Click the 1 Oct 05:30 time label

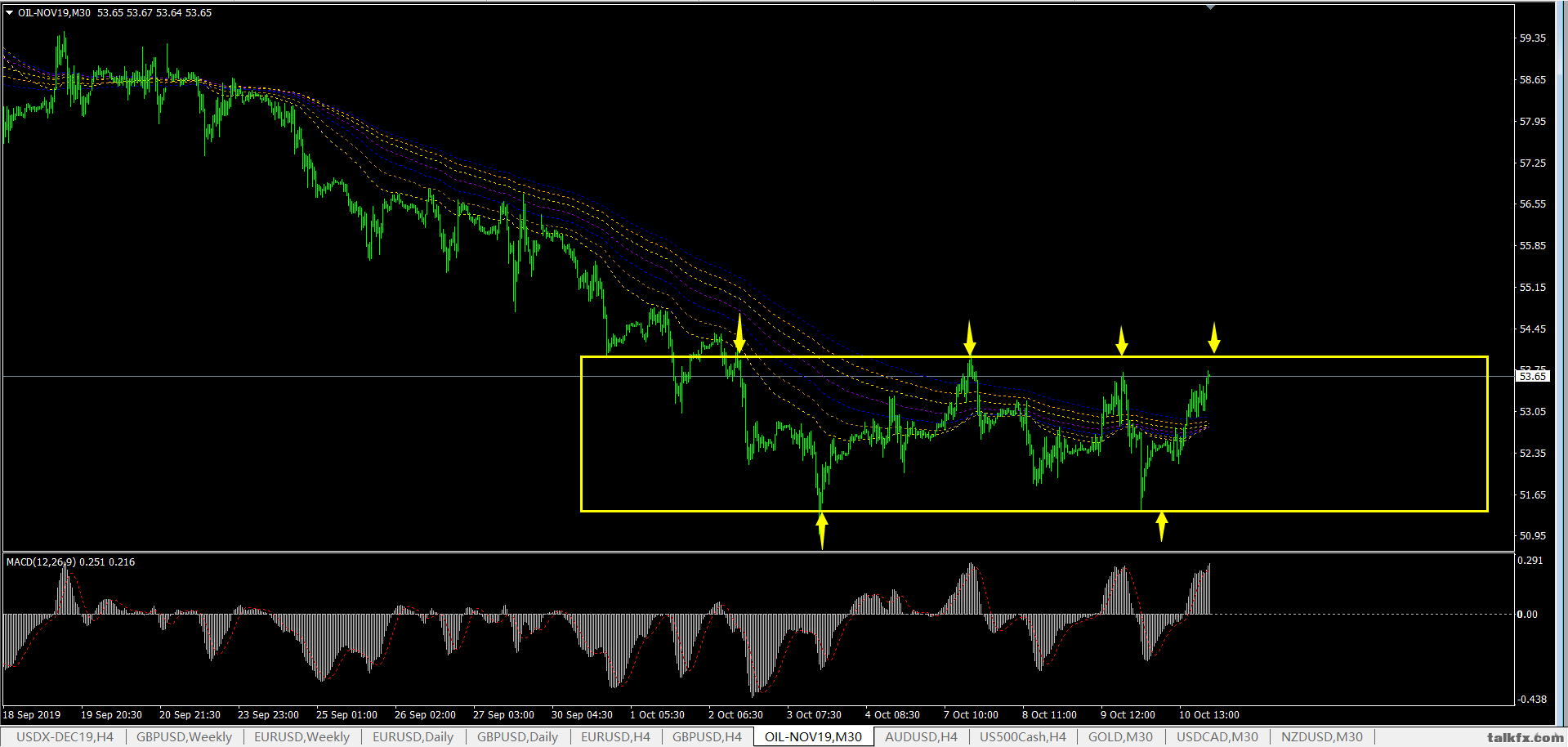point(657,715)
